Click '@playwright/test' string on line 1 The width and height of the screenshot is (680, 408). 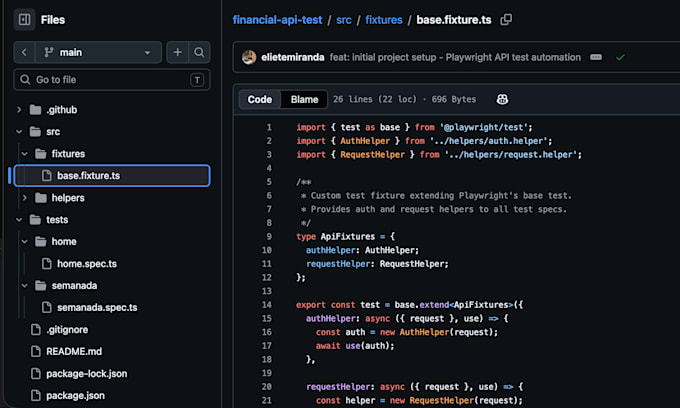coord(483,127)
